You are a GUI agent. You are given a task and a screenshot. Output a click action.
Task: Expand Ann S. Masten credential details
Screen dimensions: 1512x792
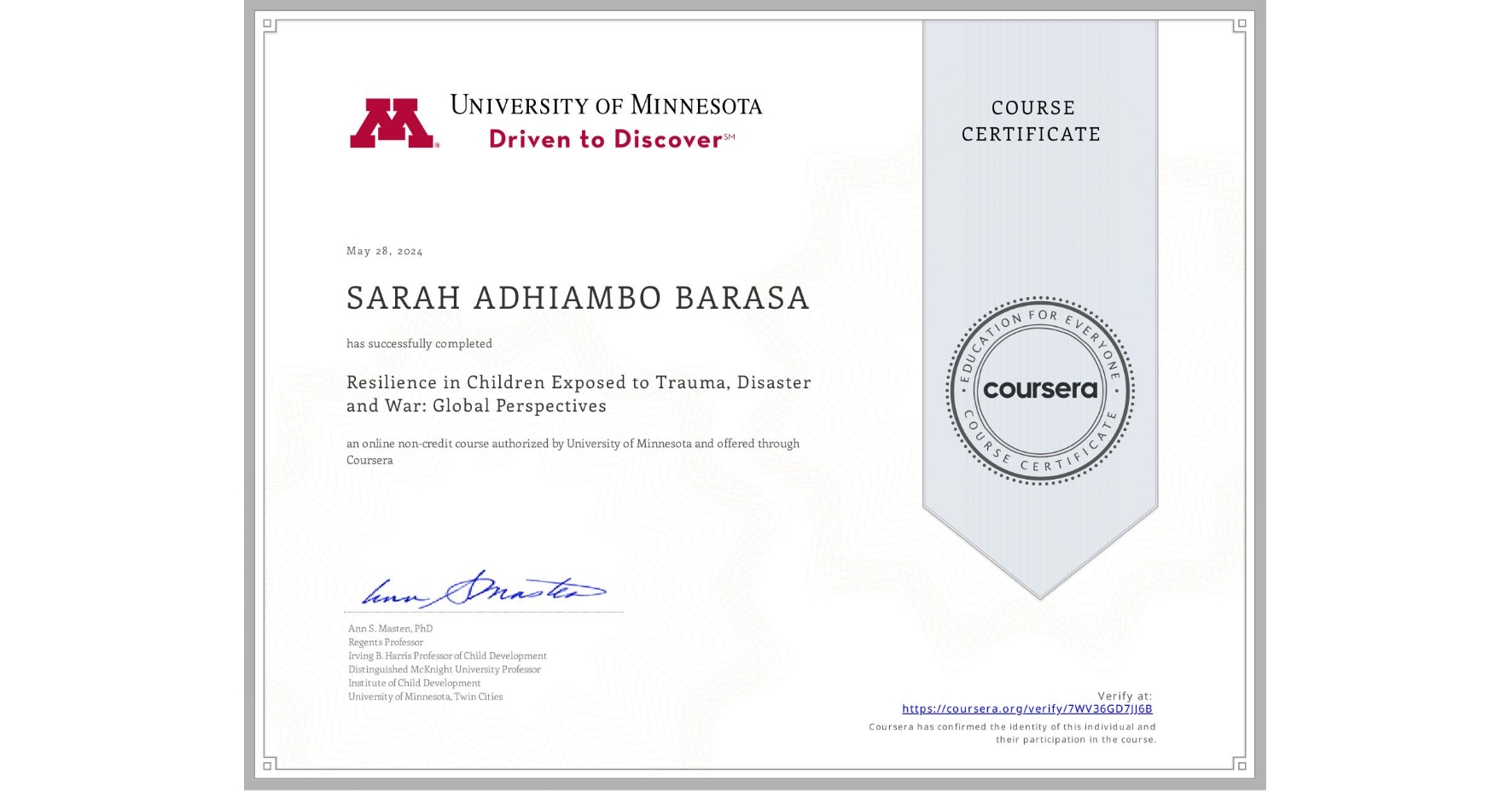(446, 662)
